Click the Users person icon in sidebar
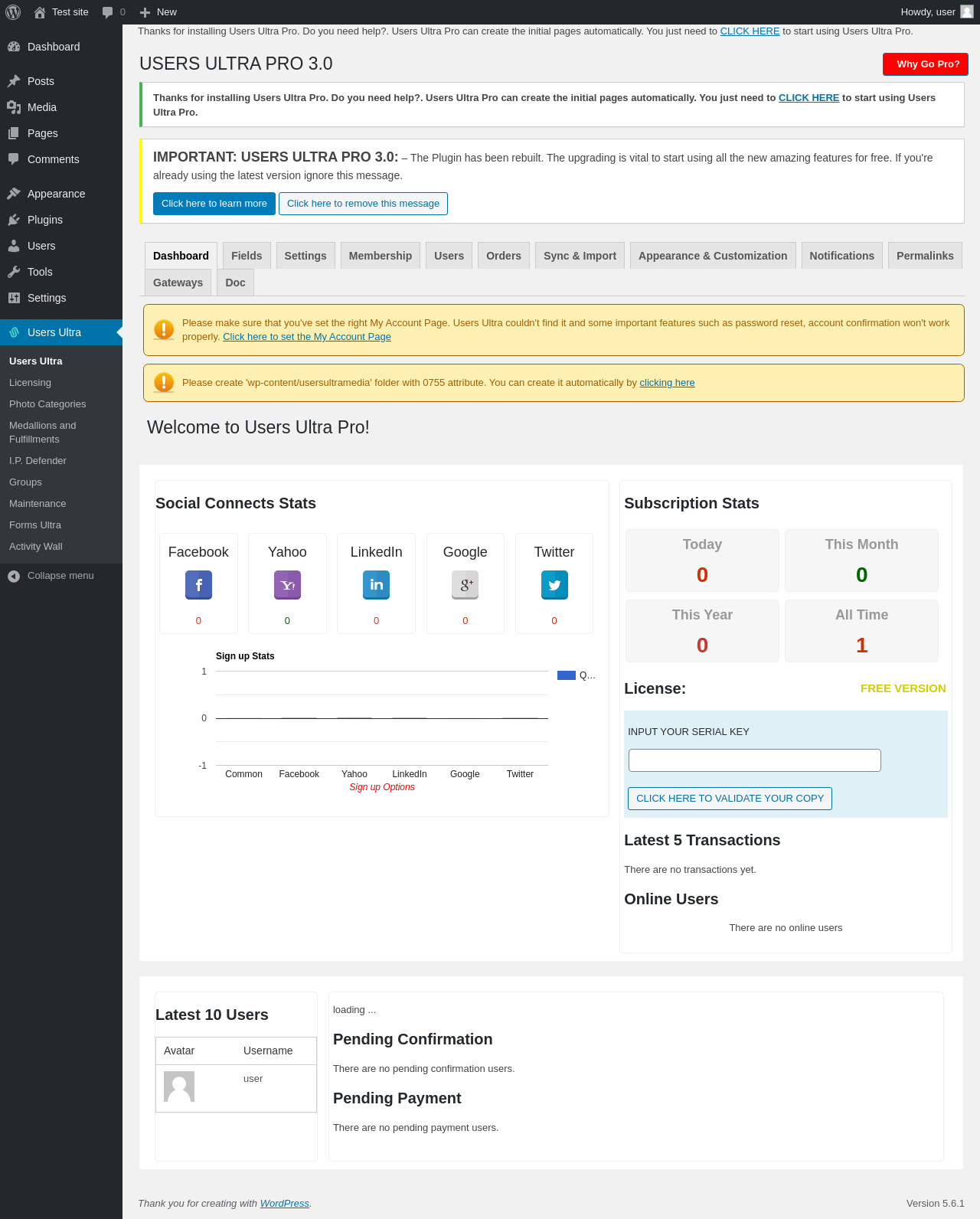This screenshot has height=1219, width=980. 14,246
